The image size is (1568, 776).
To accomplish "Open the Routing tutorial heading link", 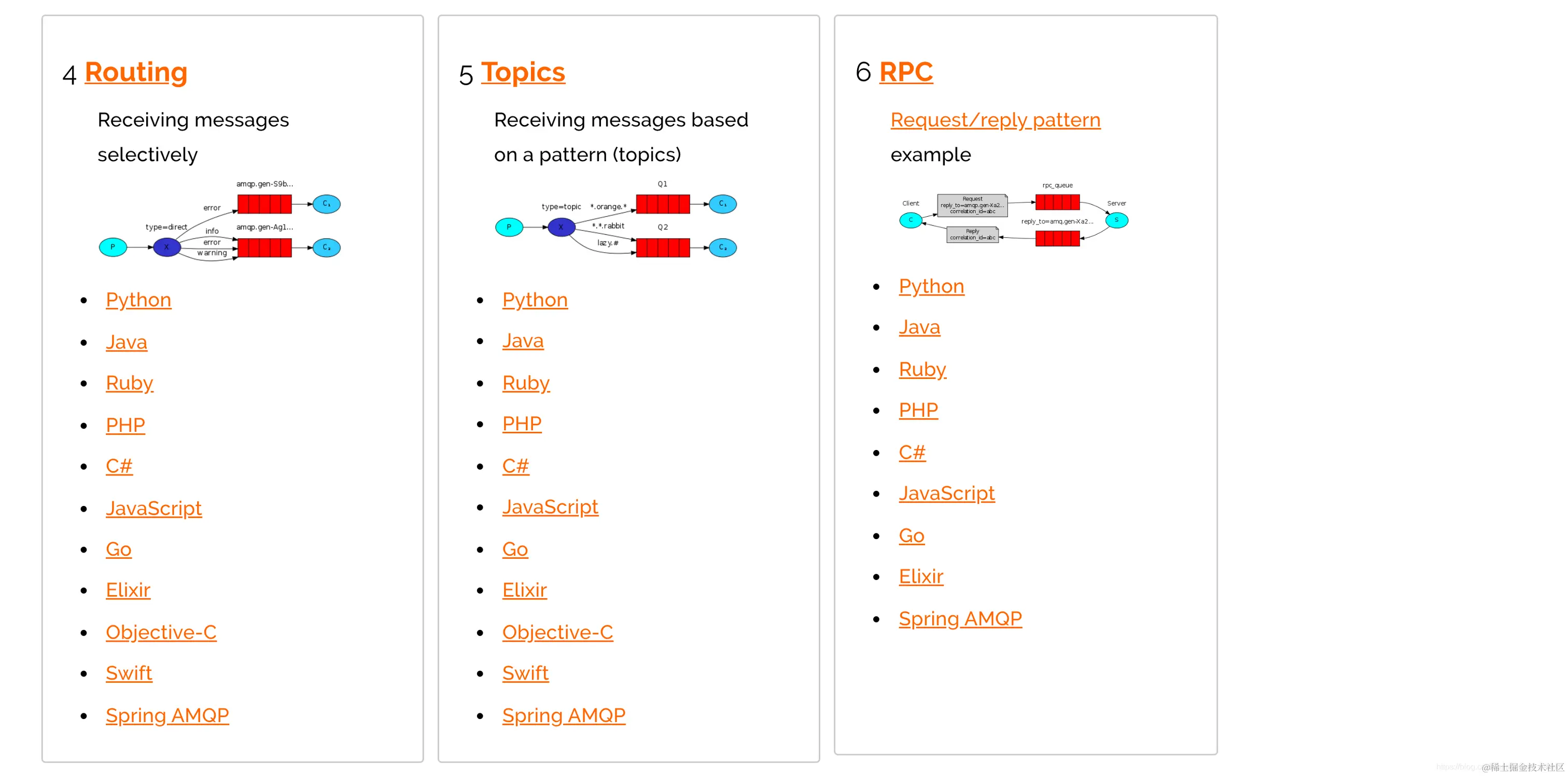I will (136, 73).
